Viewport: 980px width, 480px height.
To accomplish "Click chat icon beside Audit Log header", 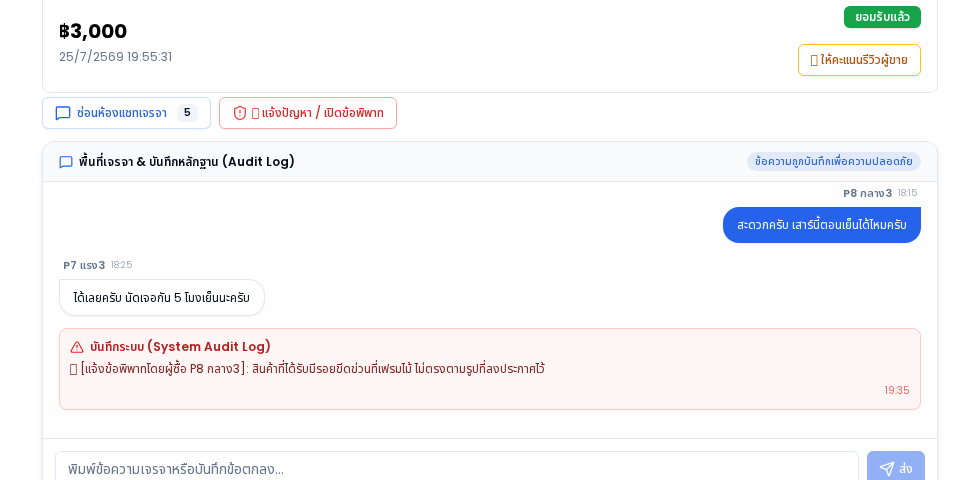I will [66, 162].
